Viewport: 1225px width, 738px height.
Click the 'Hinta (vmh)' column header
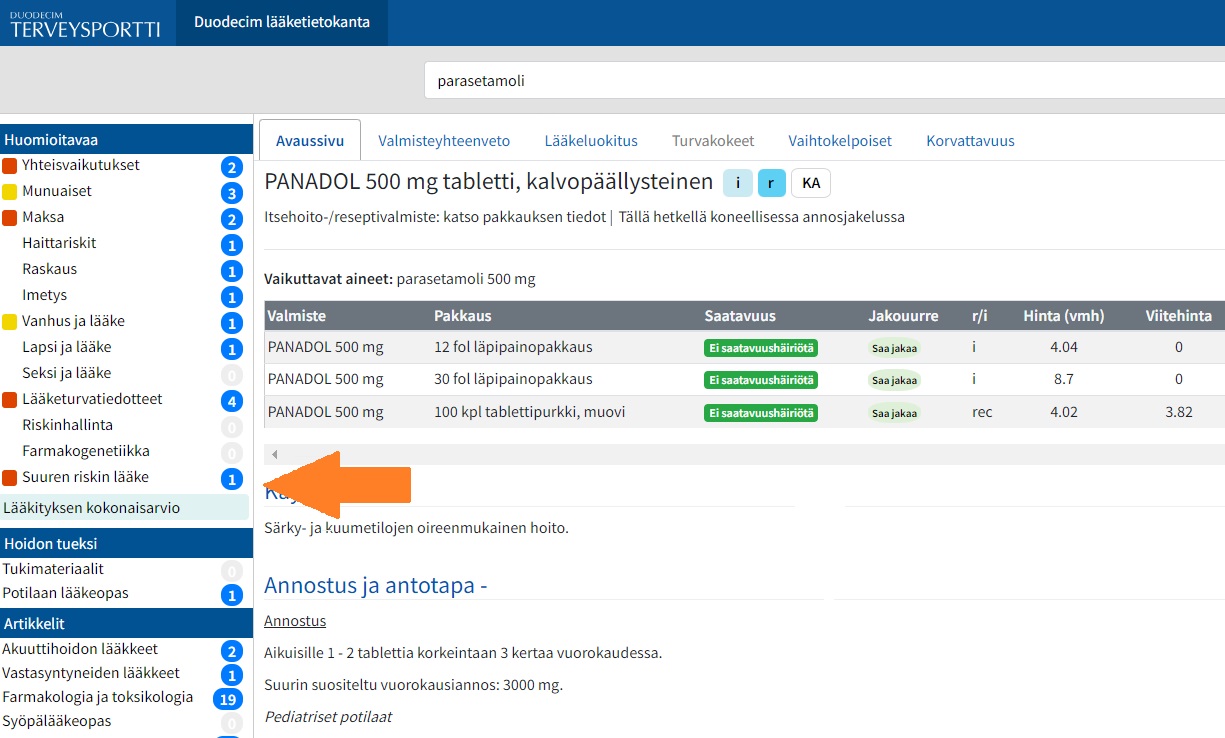[1064, 316]
